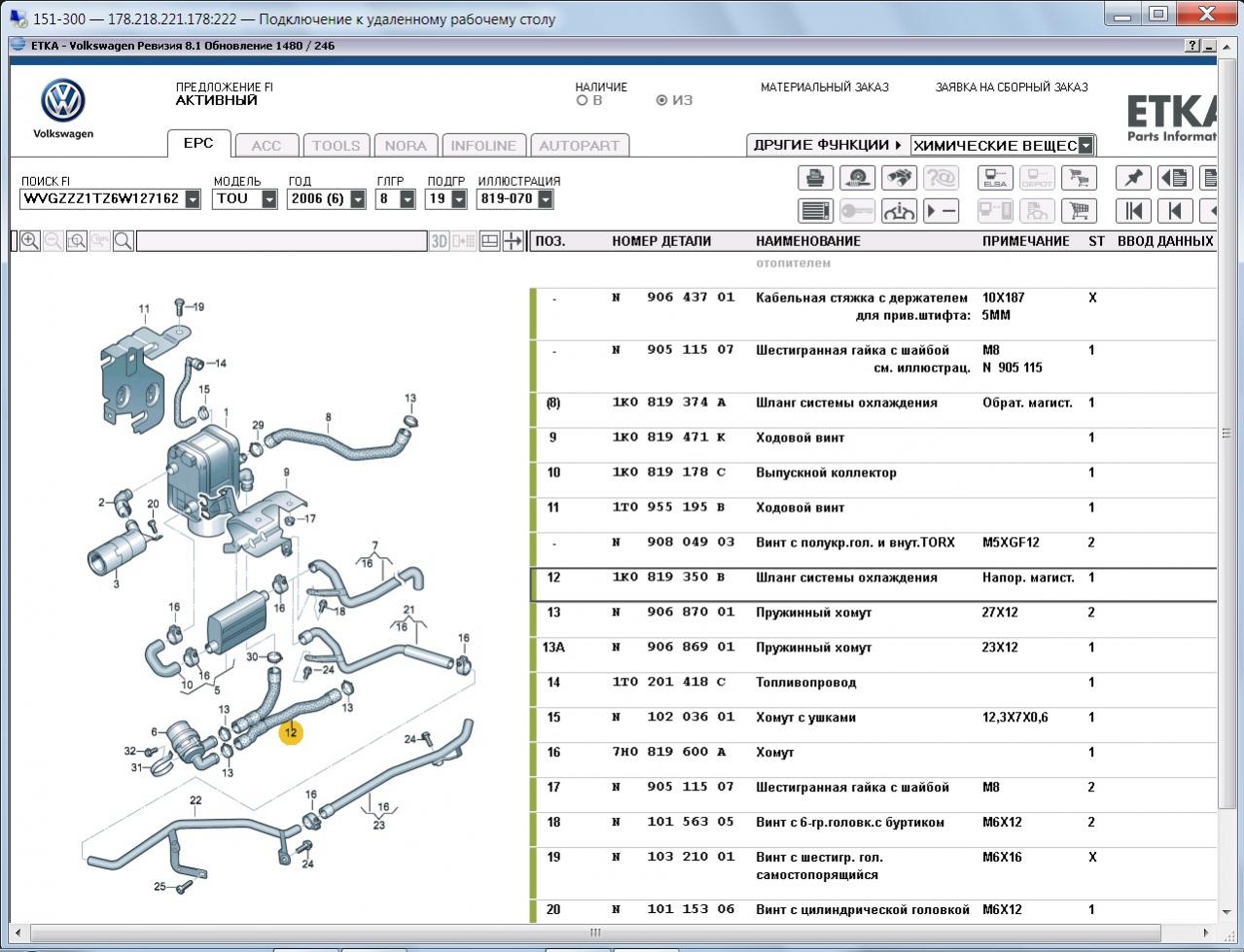1244x952 pixels.
Task: Click the ДРУГИЕ ФУНКЦИИ button
Action: coord(828,145)
